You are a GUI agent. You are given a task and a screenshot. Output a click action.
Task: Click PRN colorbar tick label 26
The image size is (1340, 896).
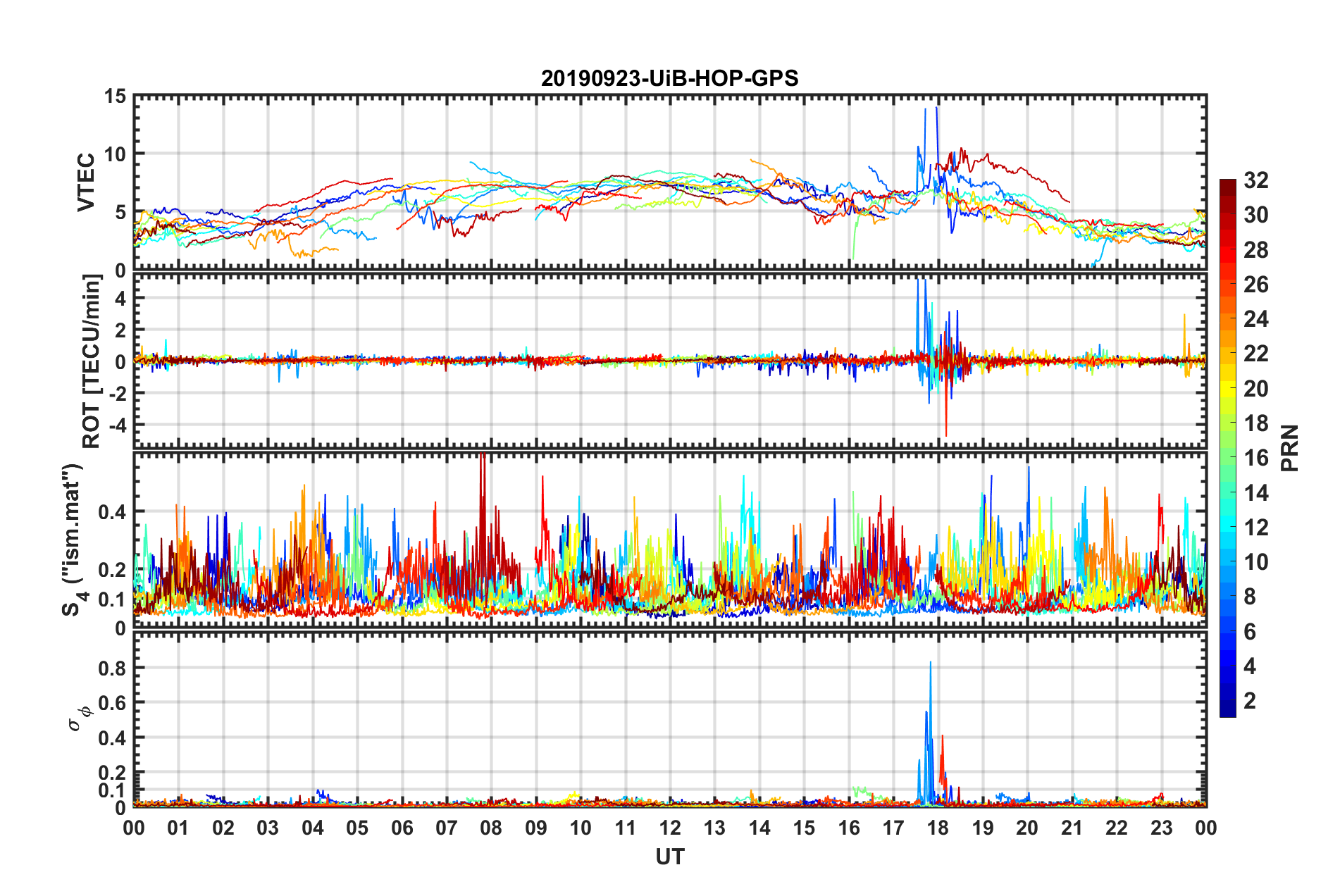tap(1255, 285)
